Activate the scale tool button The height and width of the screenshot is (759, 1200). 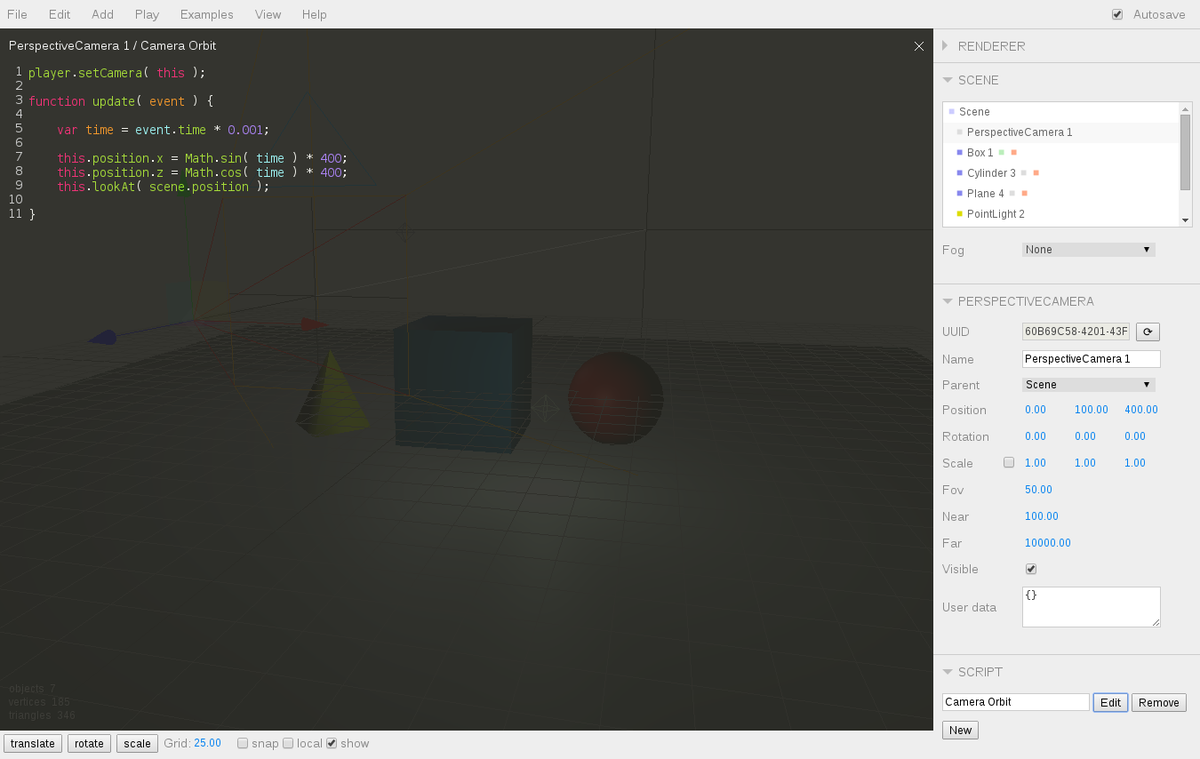137,743
